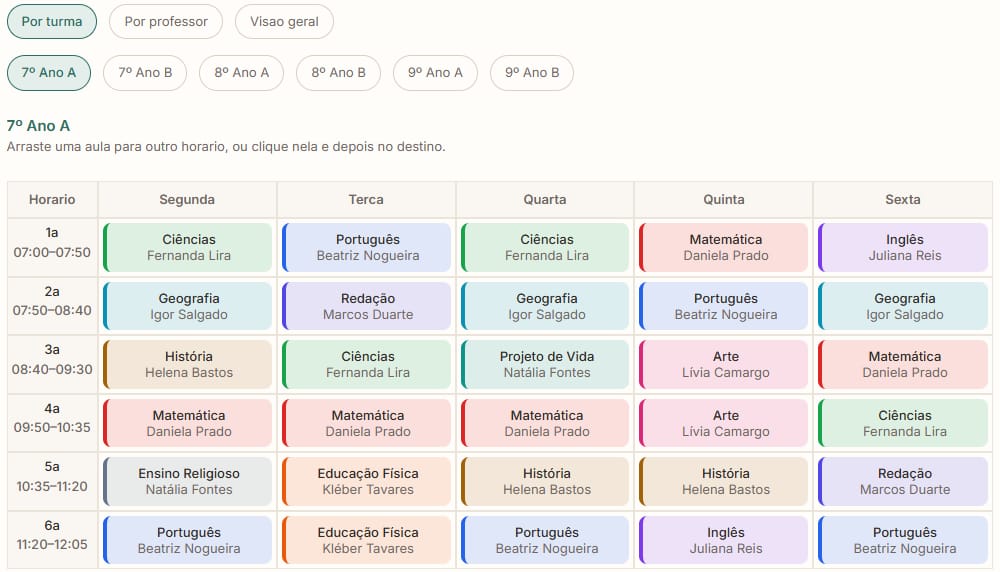Select Terca 2a Redação lesson
Viewport: 1000px width, 572px height.
coord(367,306)
